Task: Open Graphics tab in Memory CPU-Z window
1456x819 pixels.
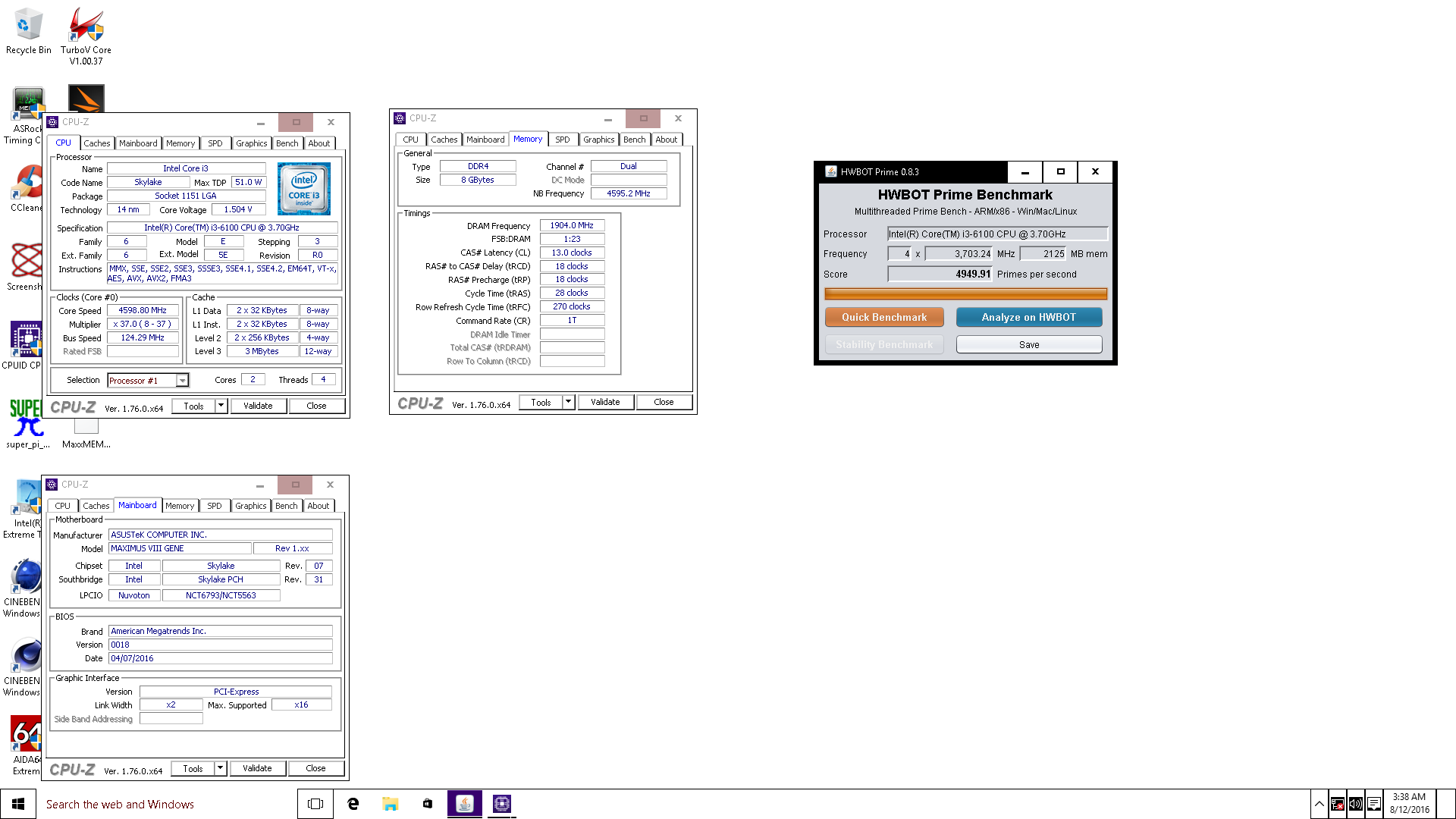Action: (x=599, y=140)
